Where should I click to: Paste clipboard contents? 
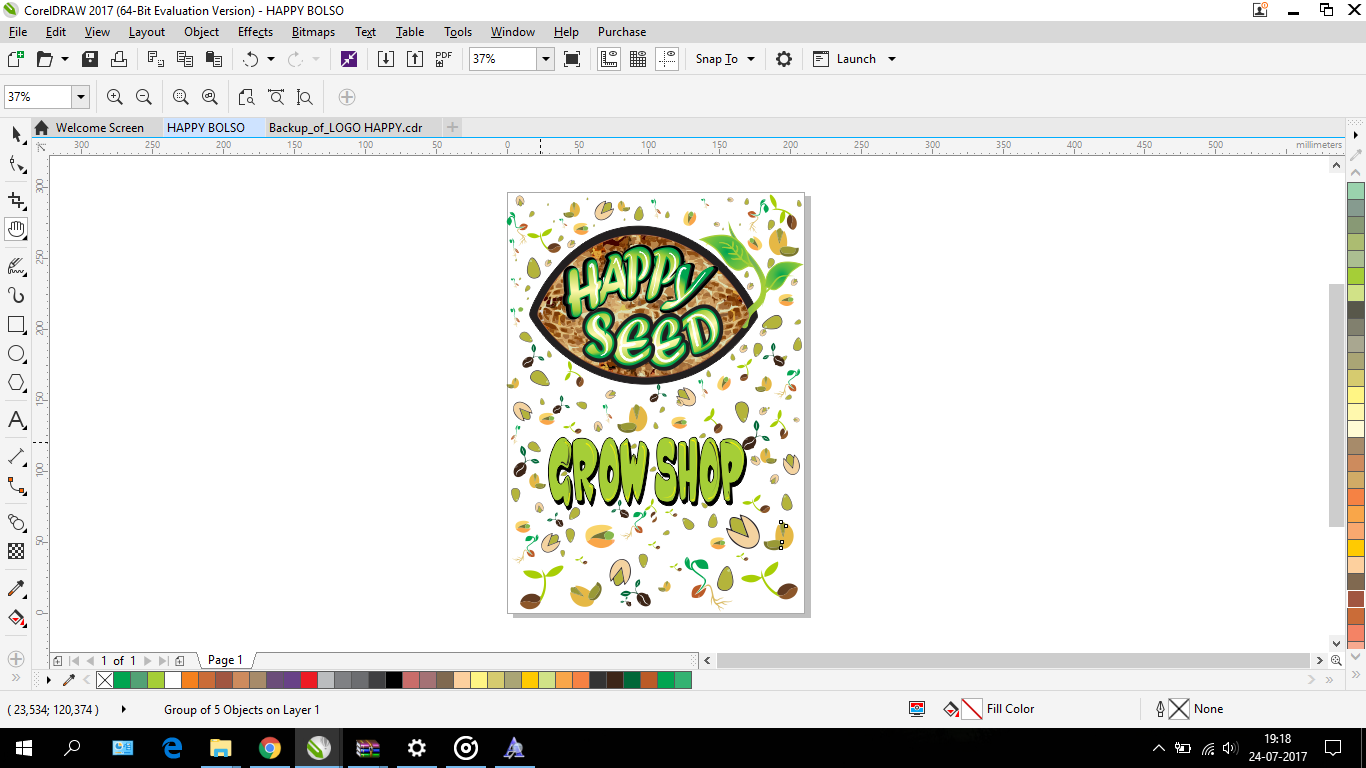pos(213,59)
